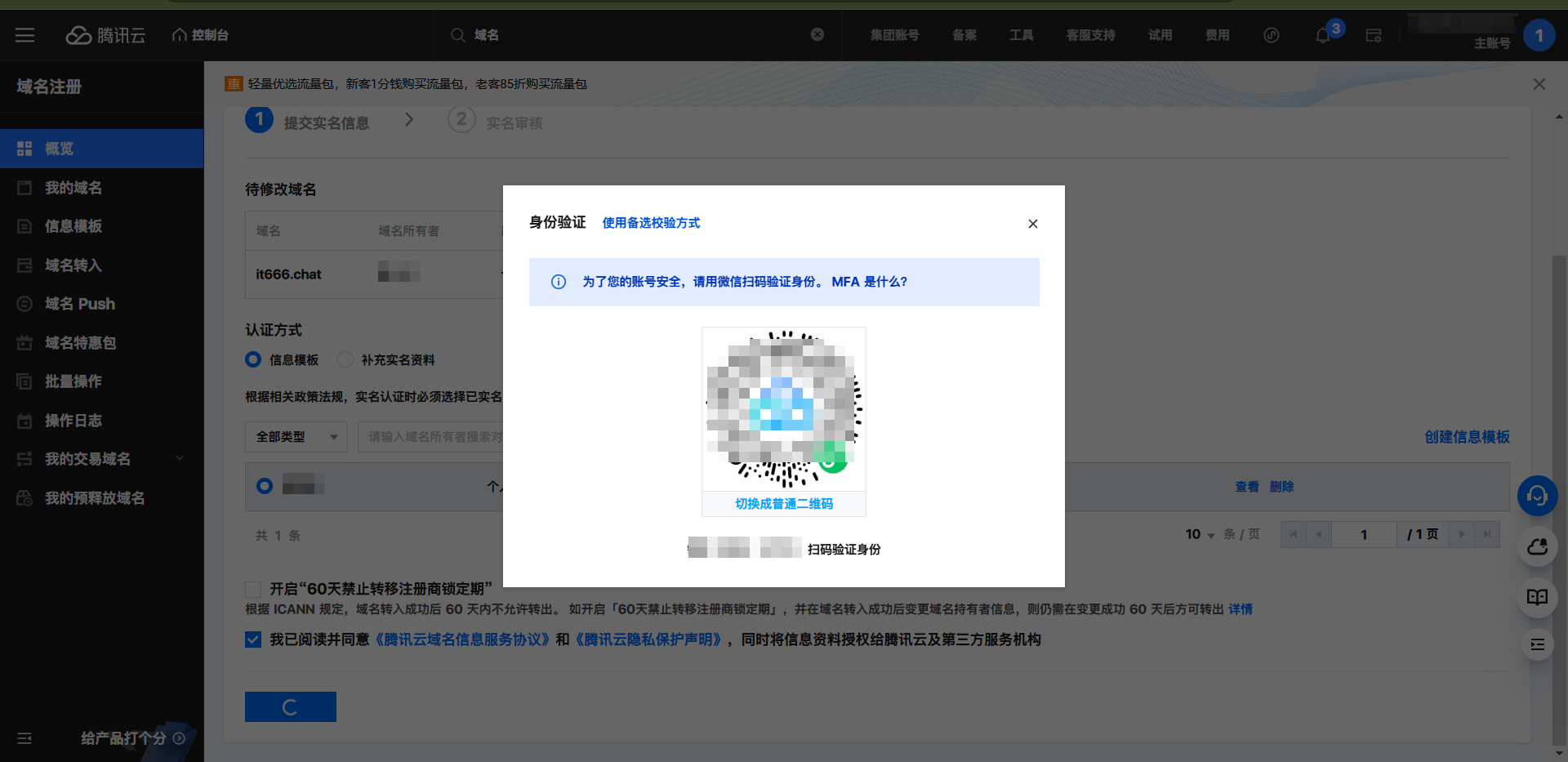This screenshot has height=762, width=1568.
Task: Click the 域名特惠包 sidebar icon
Action: click(x=24, y=343)
